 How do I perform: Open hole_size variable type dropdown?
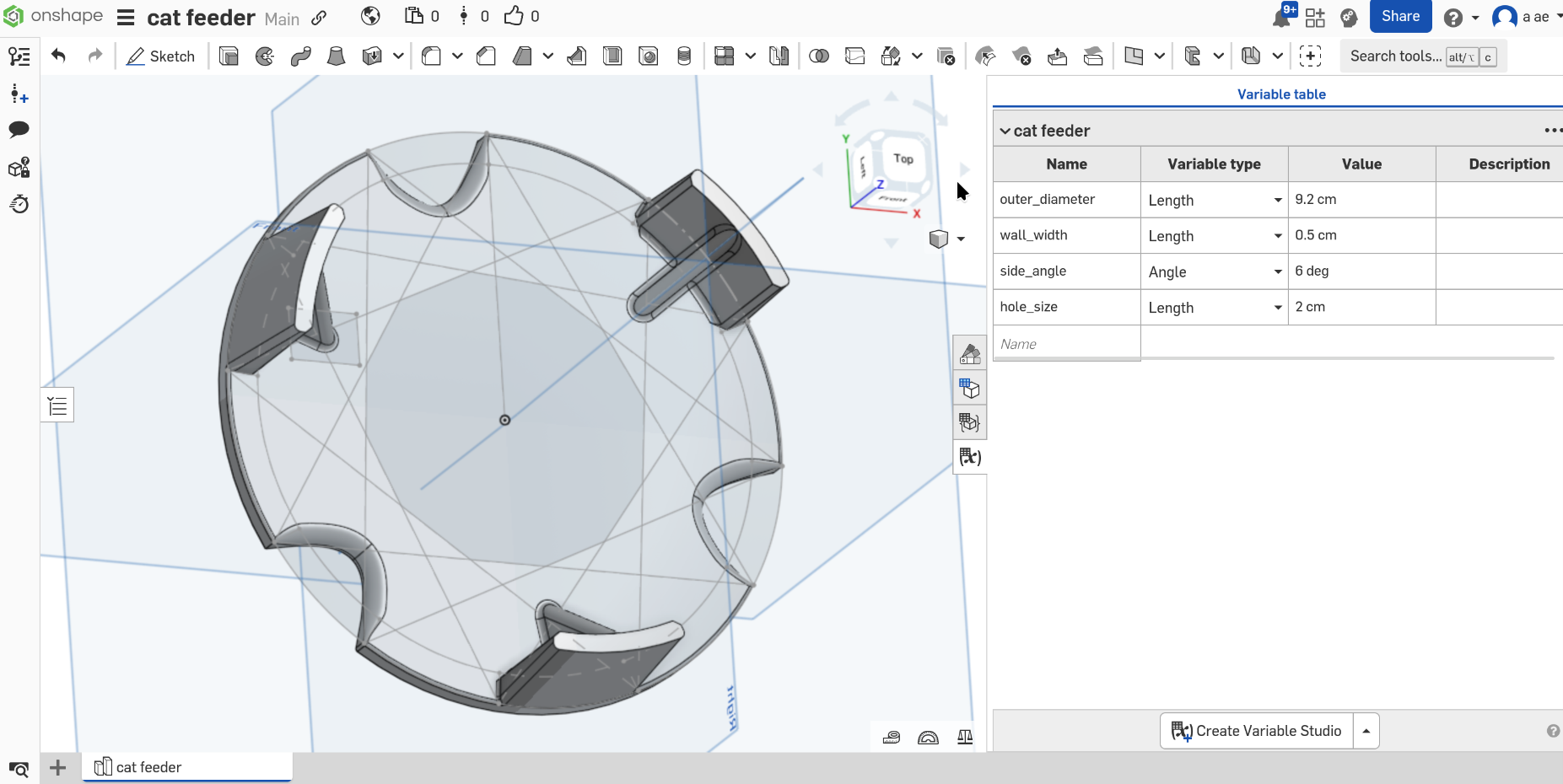pyautogui.click(x=1278, y=308)
